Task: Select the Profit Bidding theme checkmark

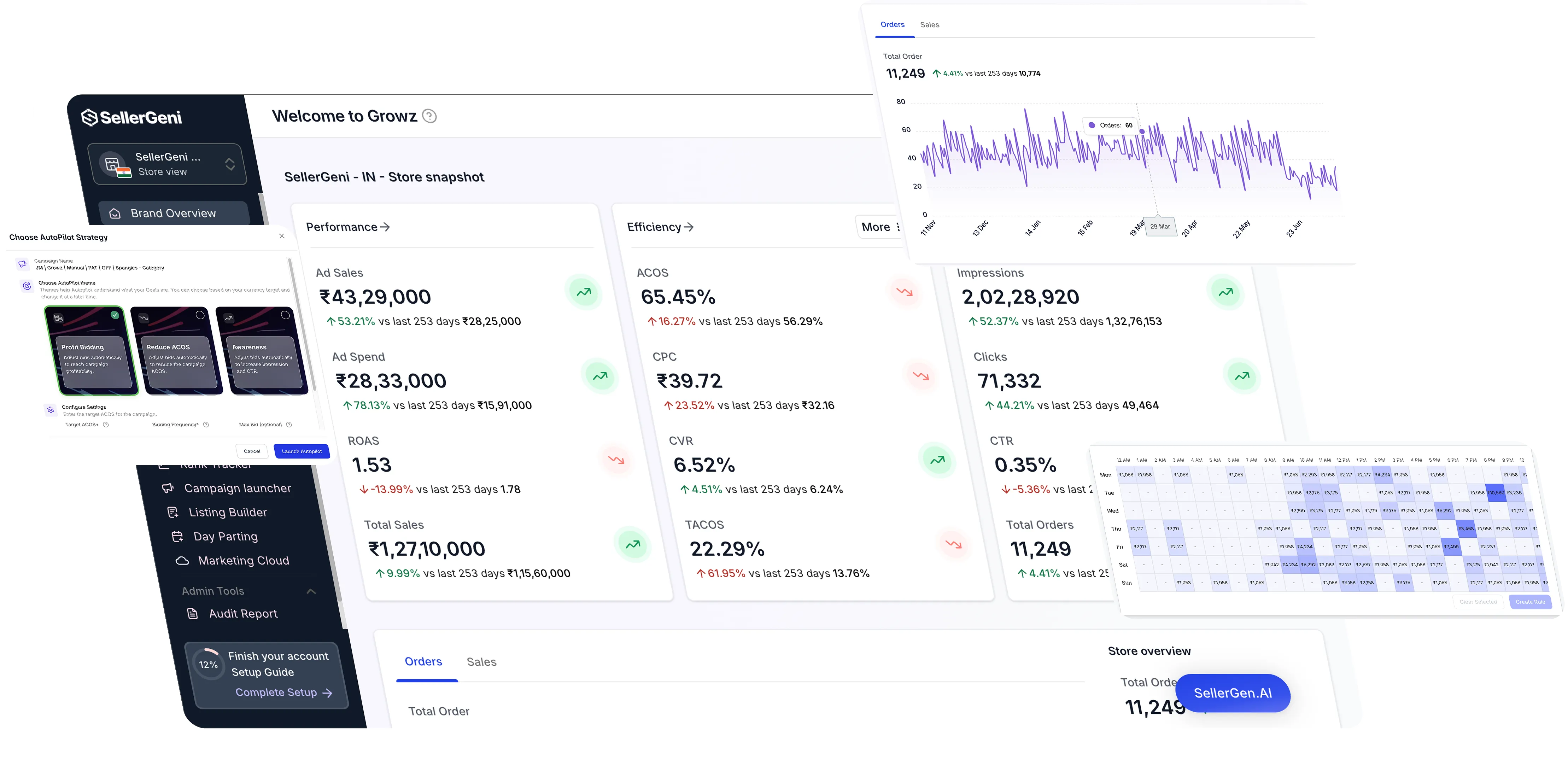Action: tap(115, 315)
